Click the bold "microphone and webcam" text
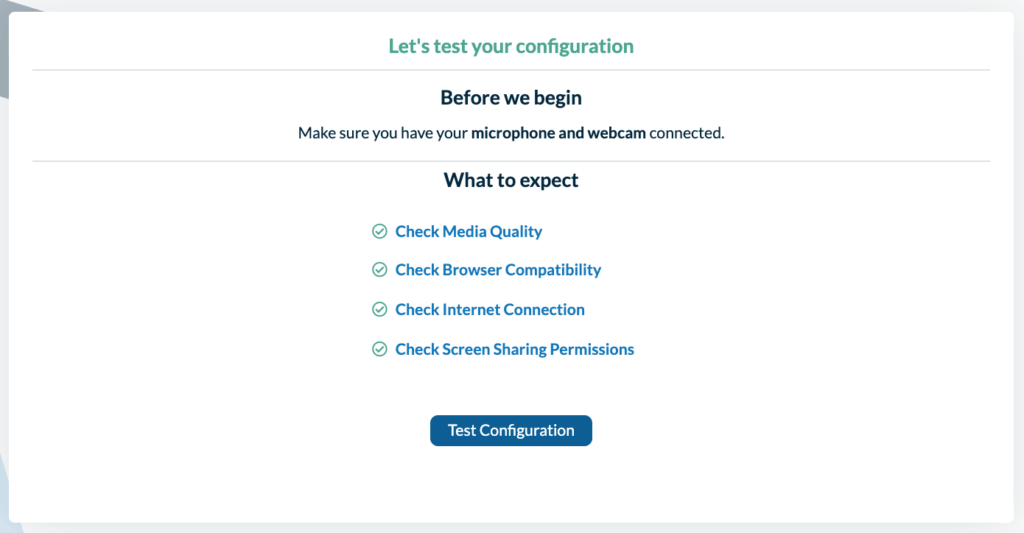1024x533 pixels. point(558,133)
